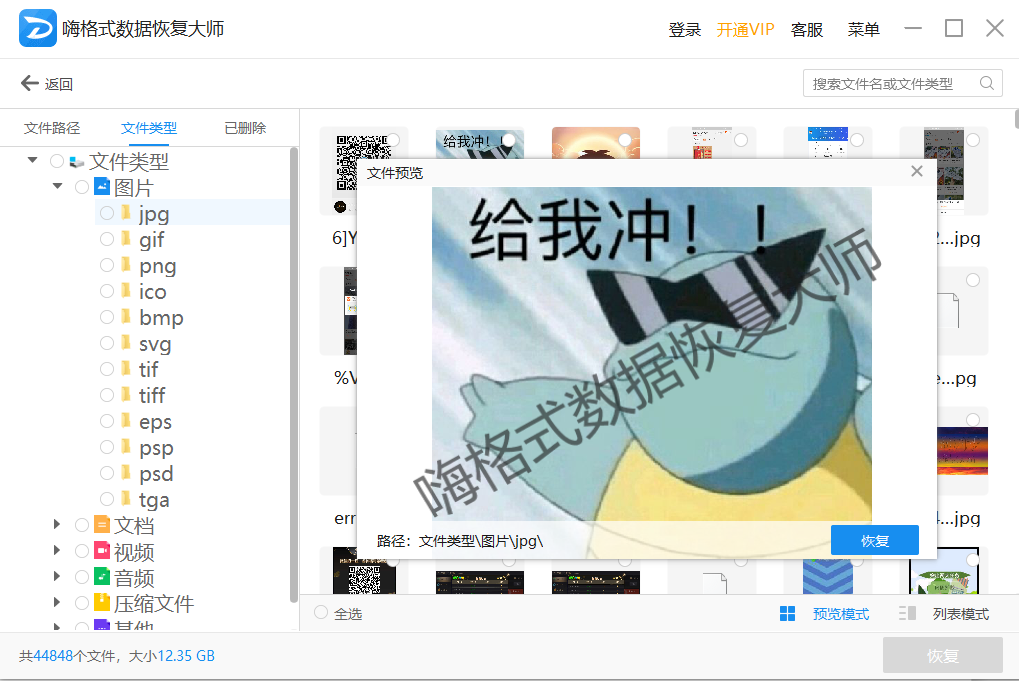Check the 视频 category selection circle
Image resolution: width=1019 pixels, height=681 pixels.
tap(82, 551)
